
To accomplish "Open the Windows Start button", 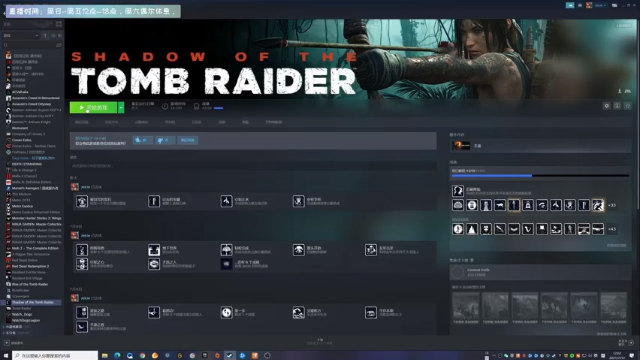I will pyautogui.click(x=6, y=356).
